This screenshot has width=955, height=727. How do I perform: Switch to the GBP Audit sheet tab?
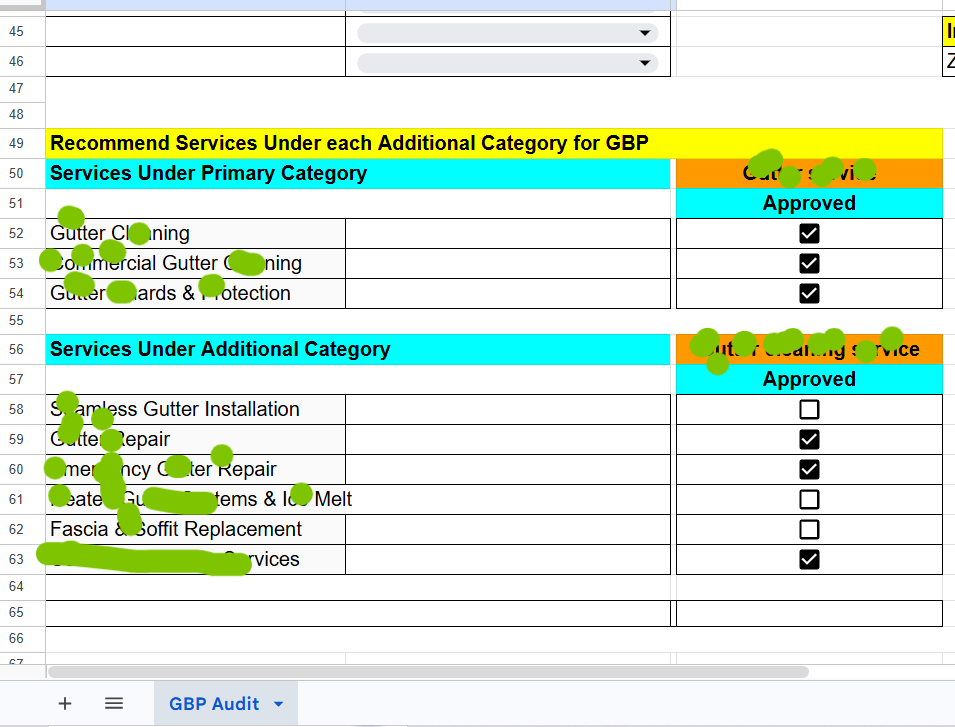(x=213, y=704)
